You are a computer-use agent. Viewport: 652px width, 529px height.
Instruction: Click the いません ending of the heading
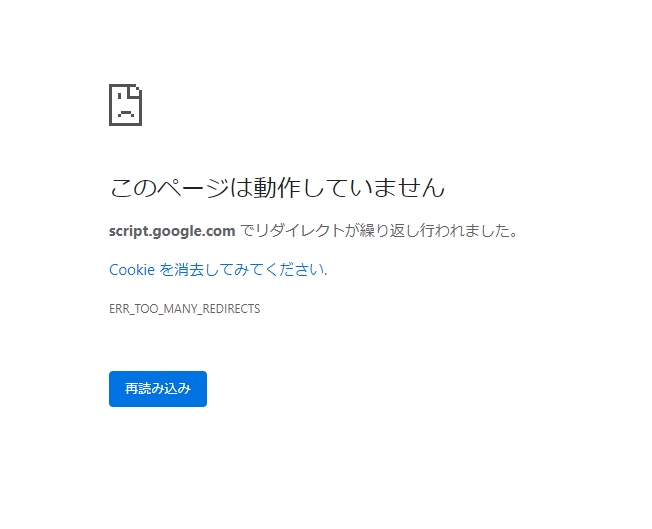coord(398,188)
